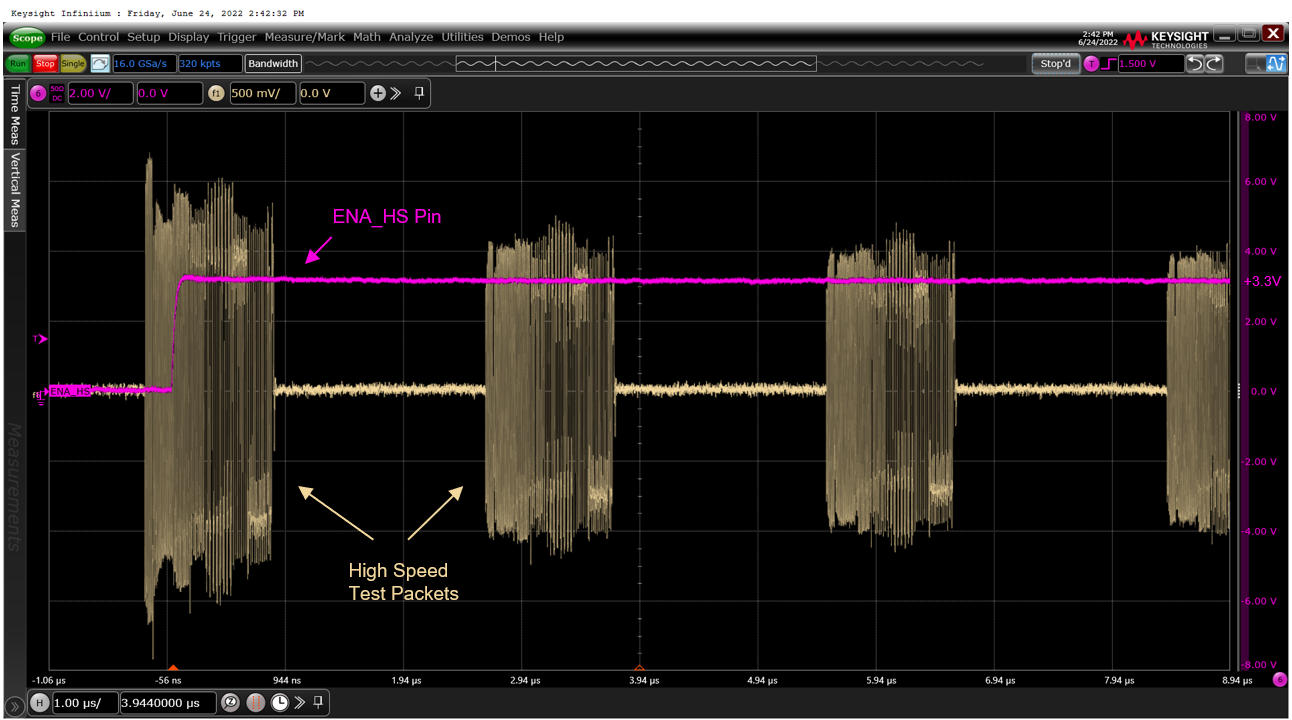Viewport: 1292px width, 720px height.
Task: Click the horizontal zoom magnifier icon
Action: click(230, 703)
